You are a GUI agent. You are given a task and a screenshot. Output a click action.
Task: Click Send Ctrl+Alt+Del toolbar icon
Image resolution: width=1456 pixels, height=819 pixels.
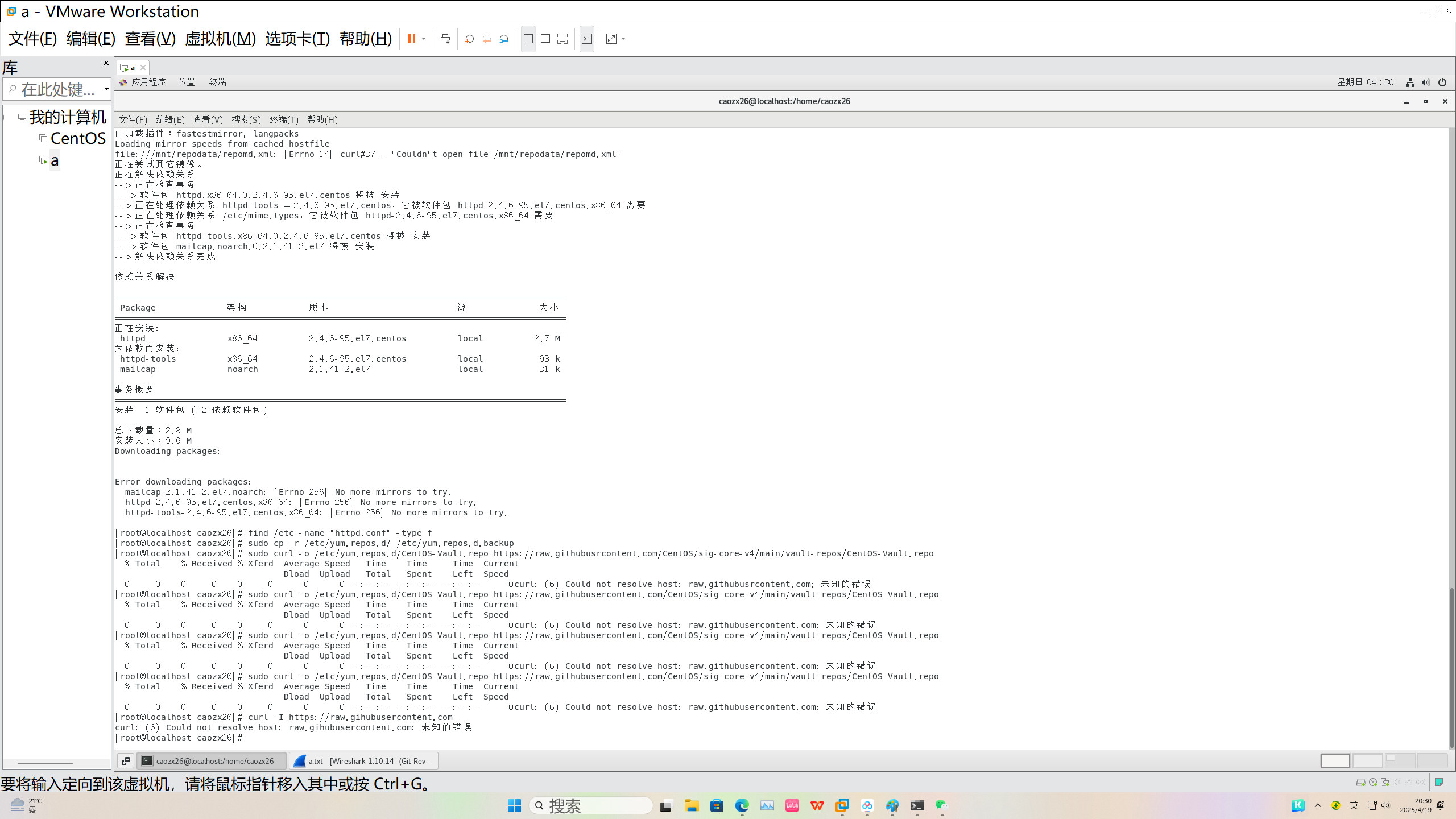click(445, 39)
